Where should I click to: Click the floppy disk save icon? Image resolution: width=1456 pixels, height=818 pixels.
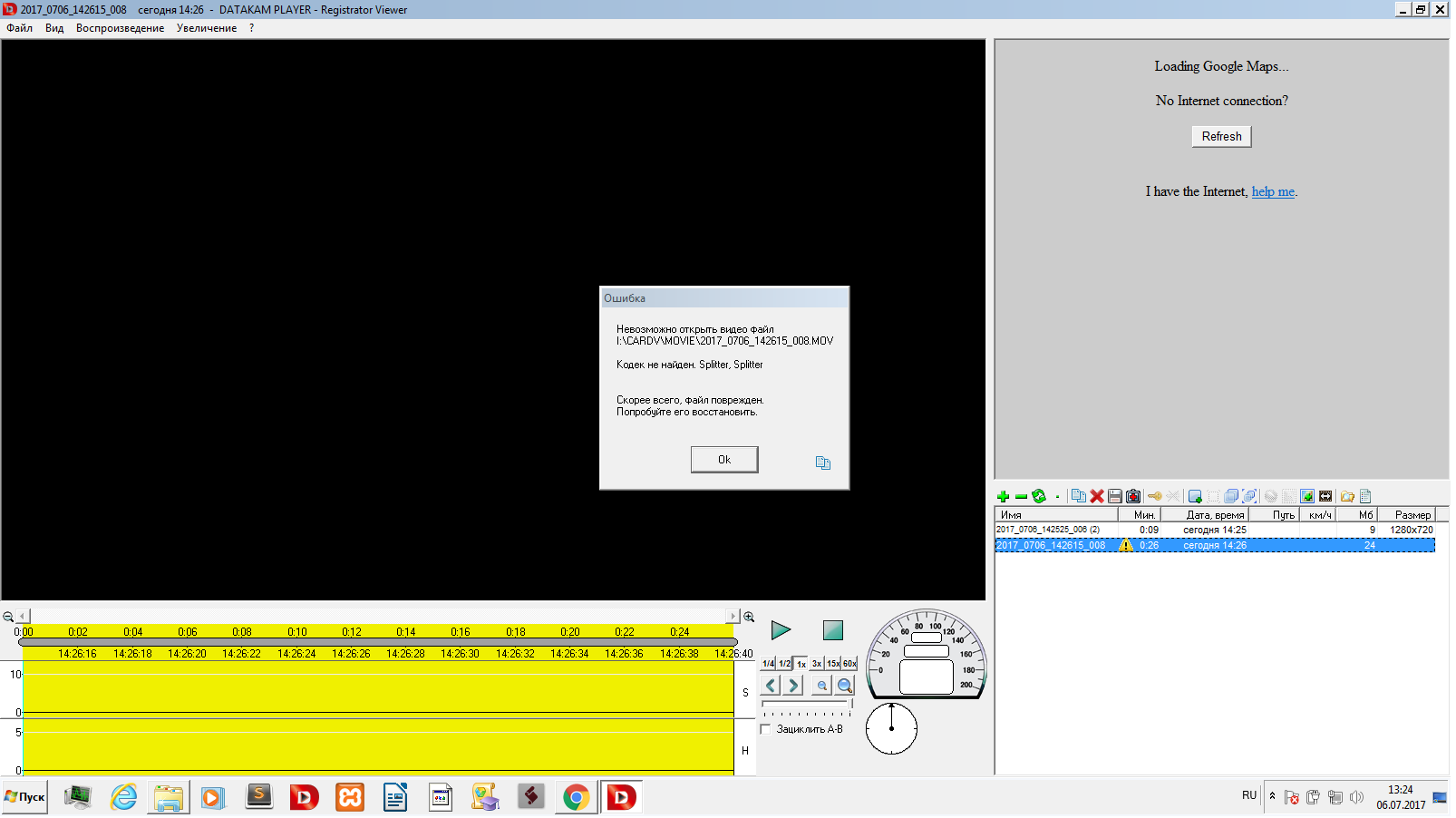[1115, 496]
